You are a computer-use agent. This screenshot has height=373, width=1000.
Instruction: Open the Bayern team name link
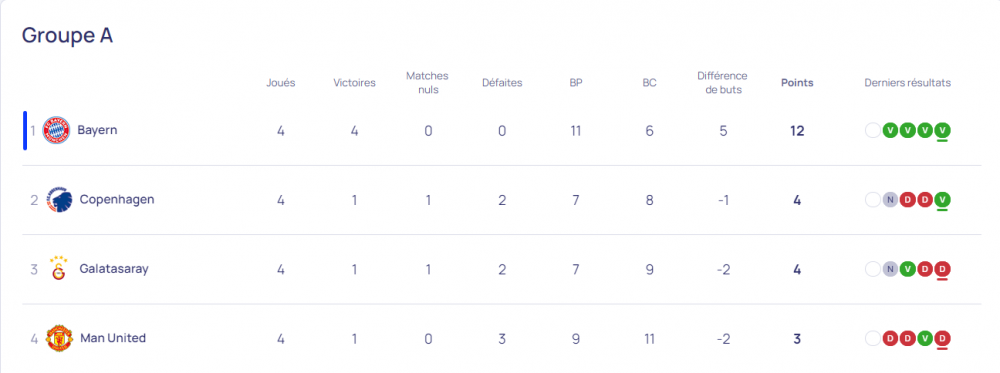[98, 130]
